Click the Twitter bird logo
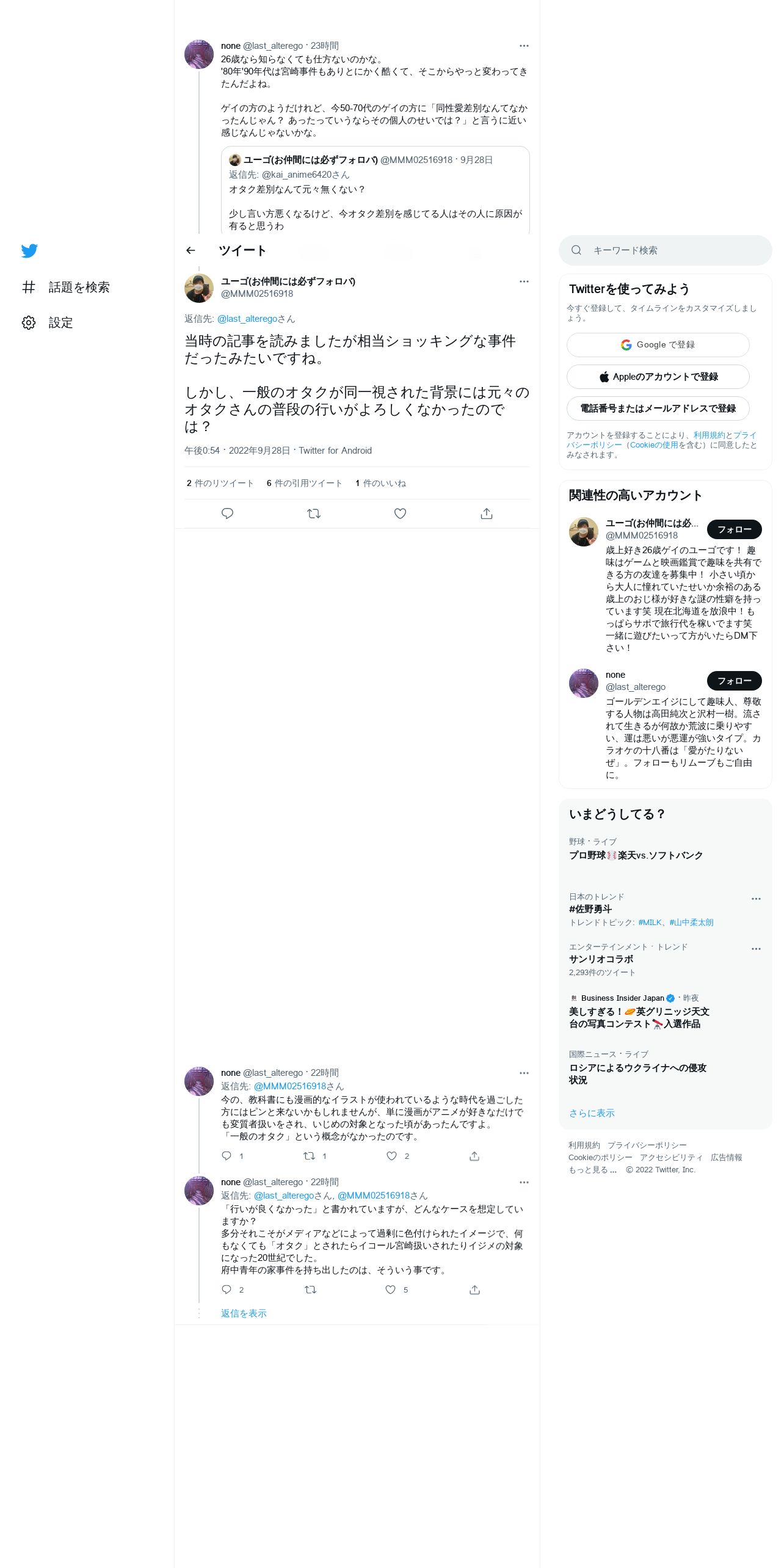The height and width of the screenshot is (1568, 784). pos(29,251)
